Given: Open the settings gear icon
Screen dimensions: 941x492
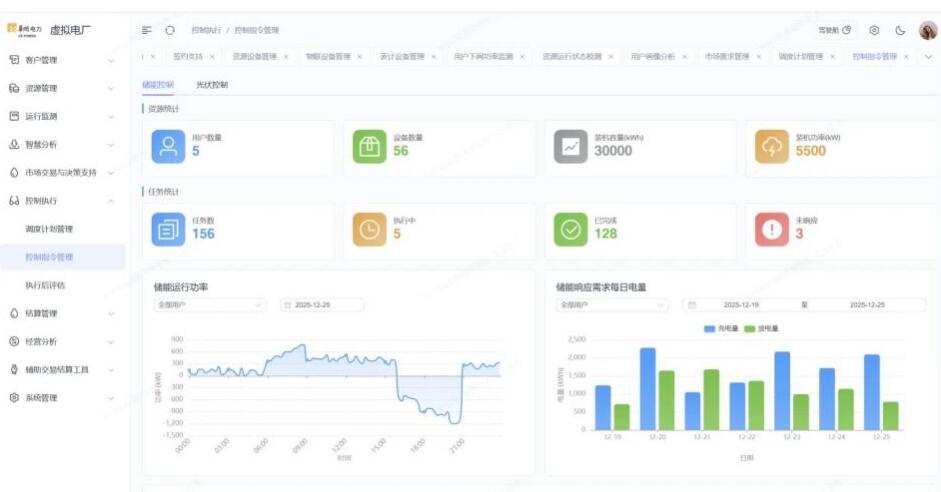Looking at the screenshot, I should 874,30.
